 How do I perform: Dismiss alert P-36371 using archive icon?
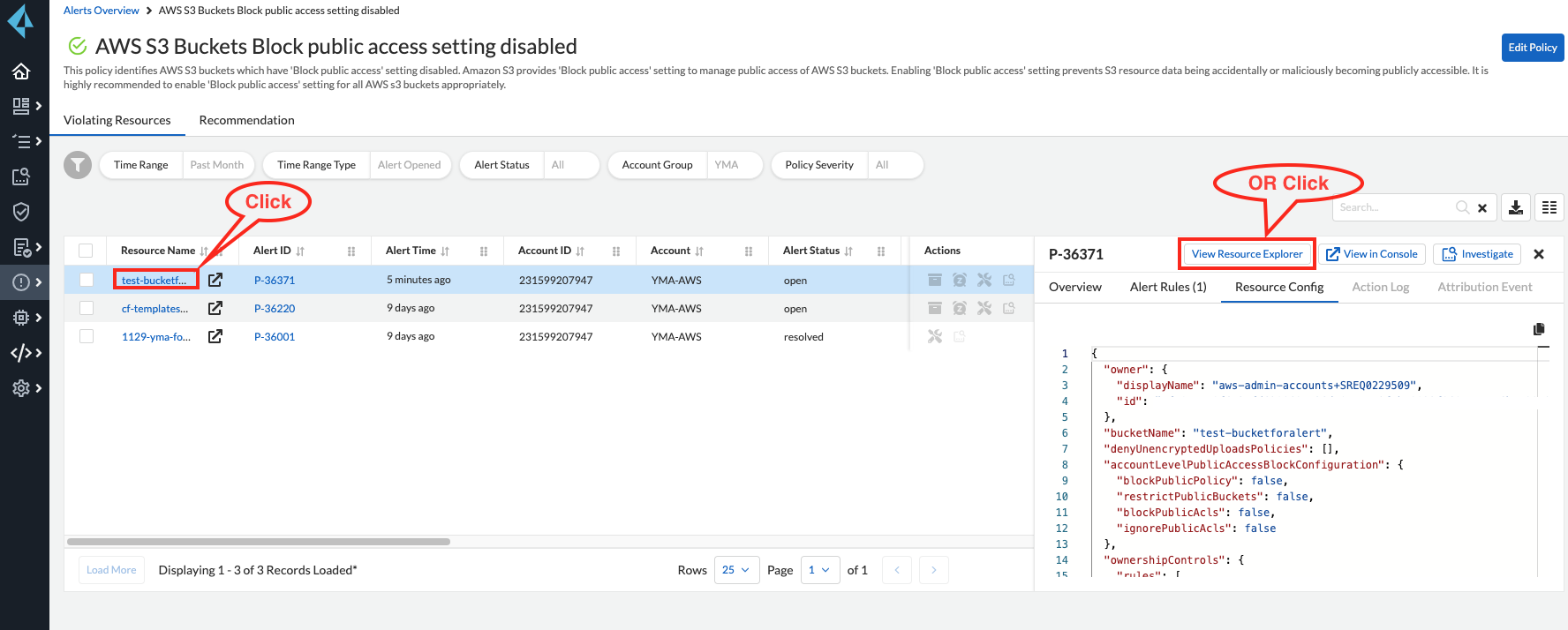(x=934, y=280)
